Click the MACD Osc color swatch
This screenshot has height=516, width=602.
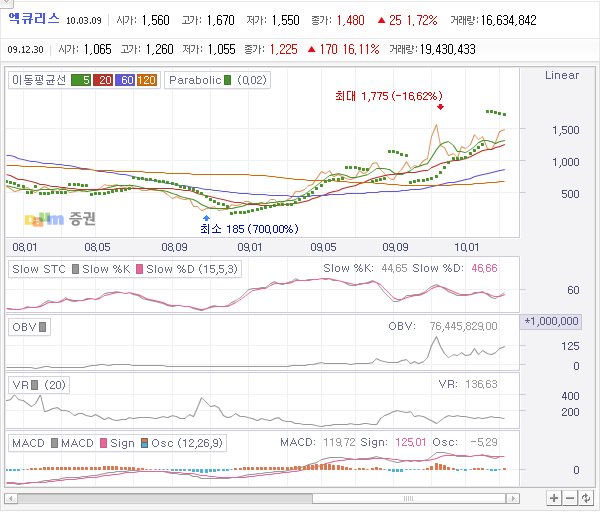click(144, 443)
